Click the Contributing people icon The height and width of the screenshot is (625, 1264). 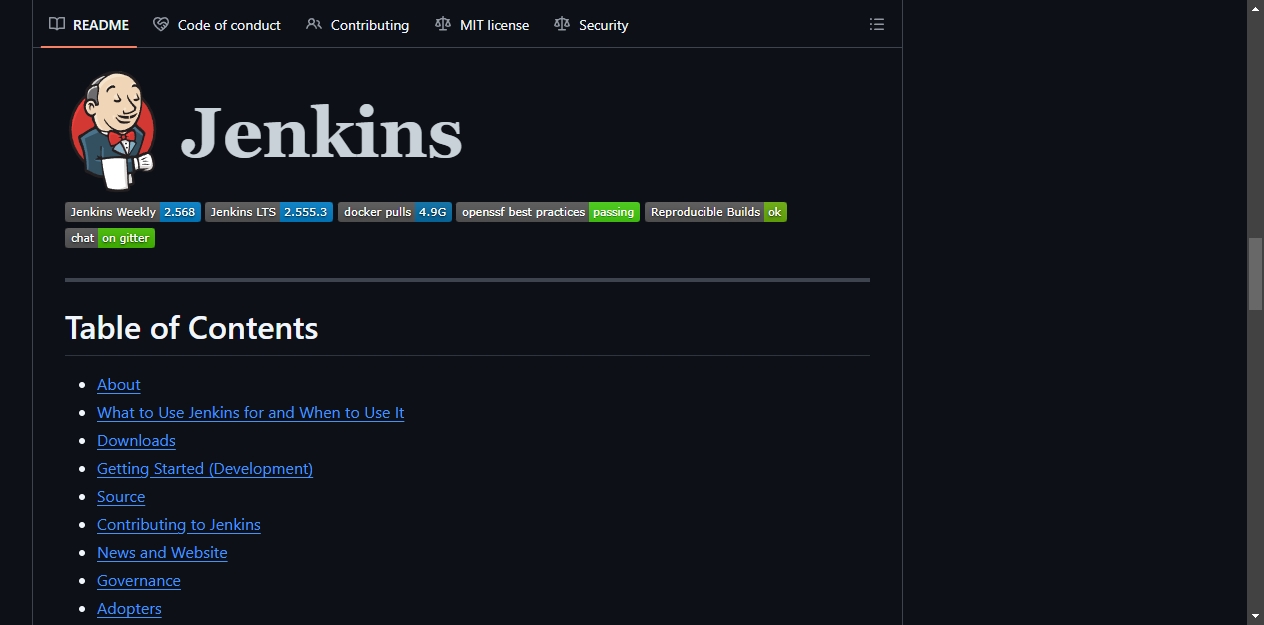click(x=314, y=24)
